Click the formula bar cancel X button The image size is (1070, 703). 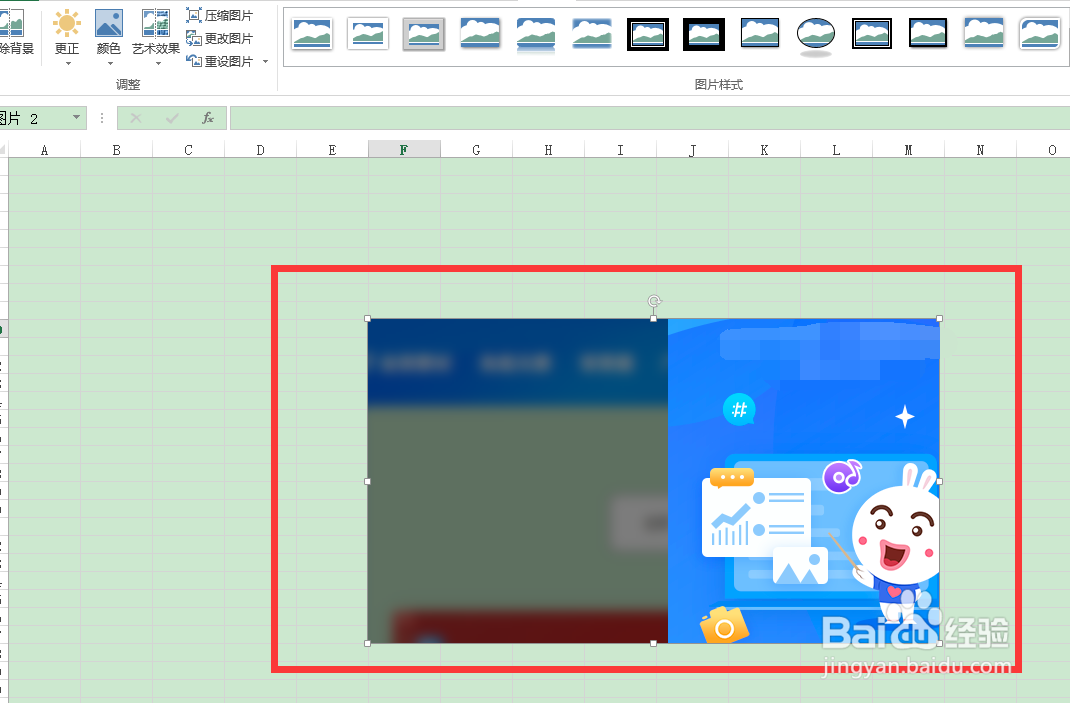point(136,118)
